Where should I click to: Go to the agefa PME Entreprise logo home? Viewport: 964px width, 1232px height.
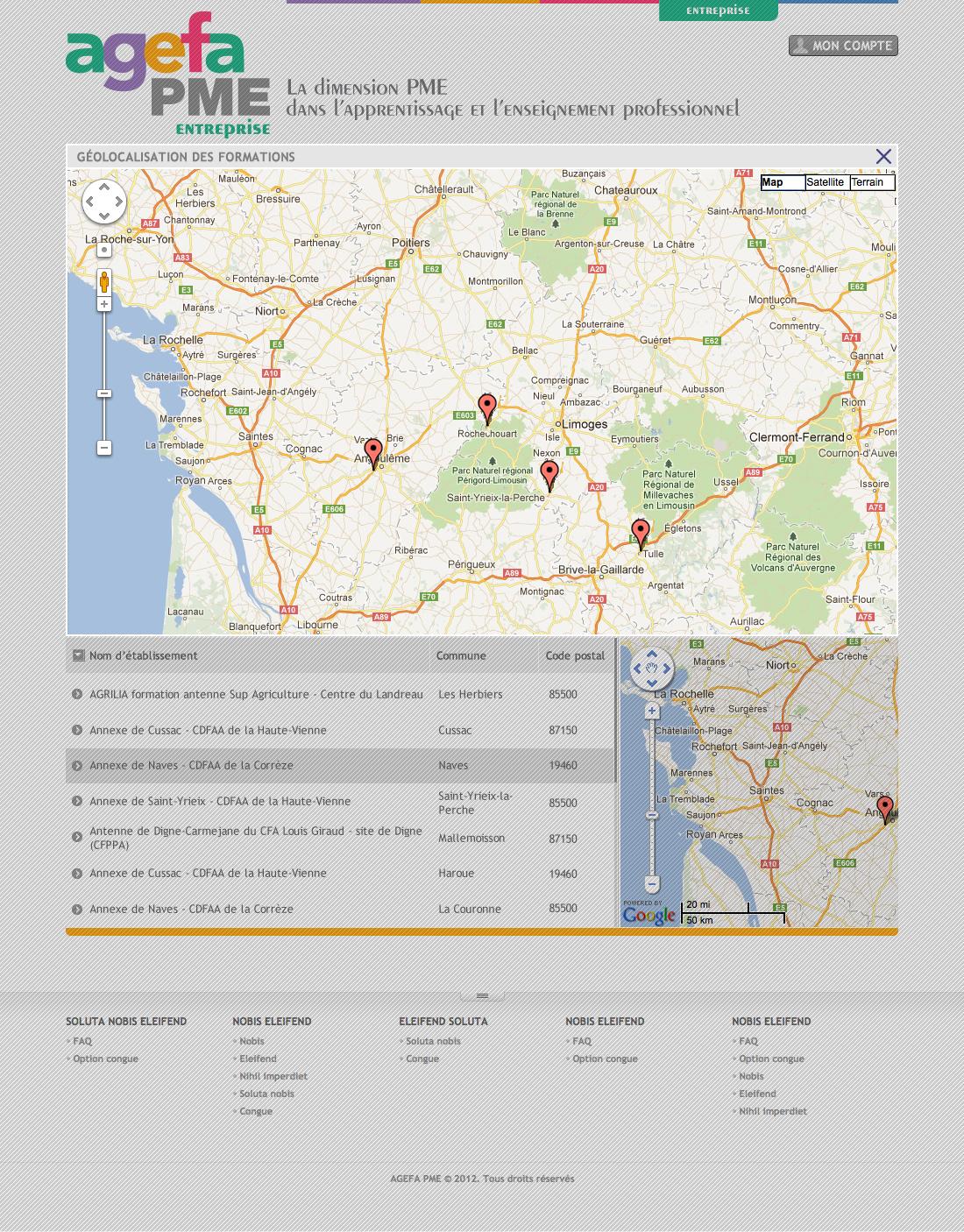pos(167,74)
